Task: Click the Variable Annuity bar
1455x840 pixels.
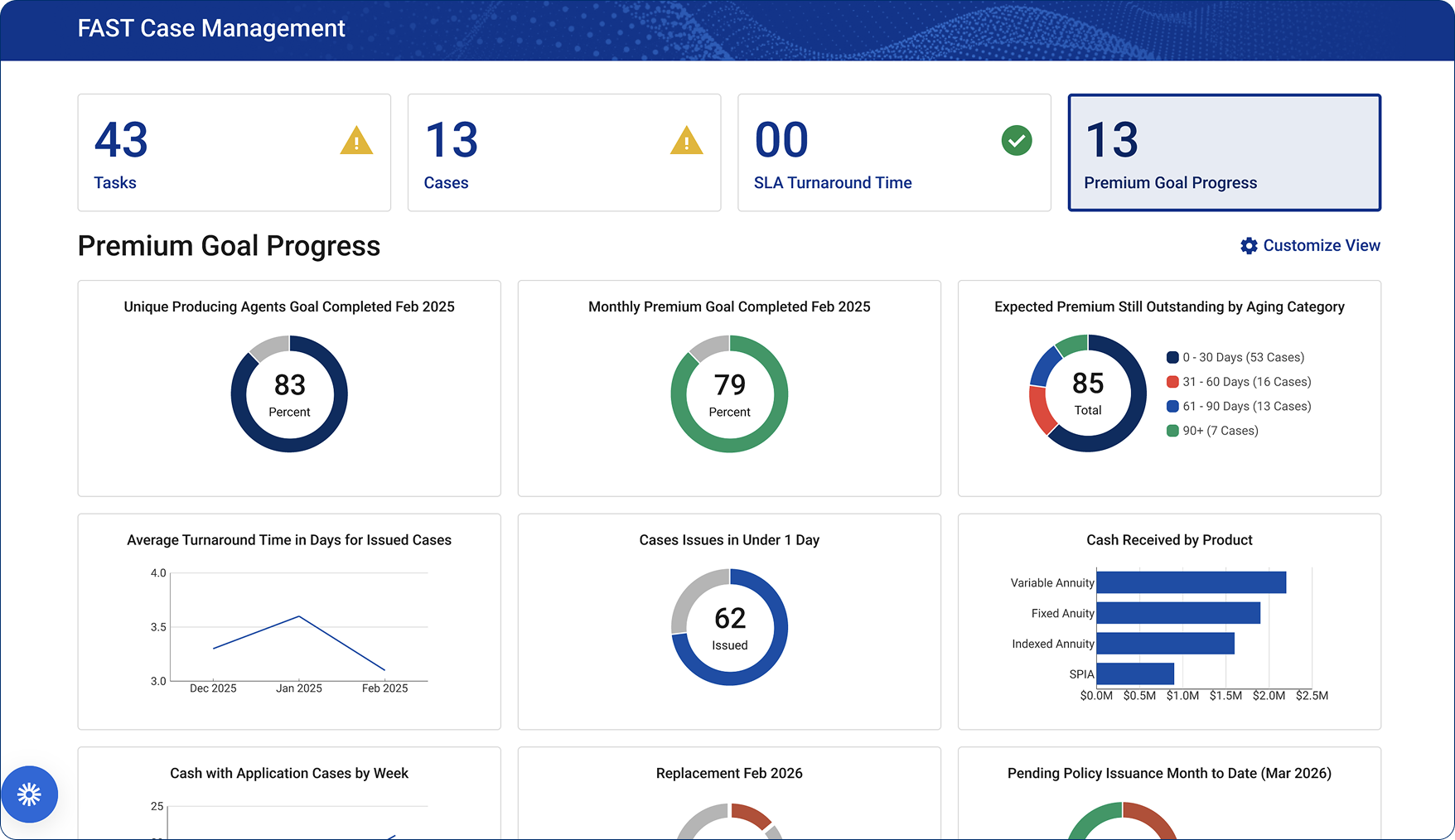Action: coord(1192,582)
